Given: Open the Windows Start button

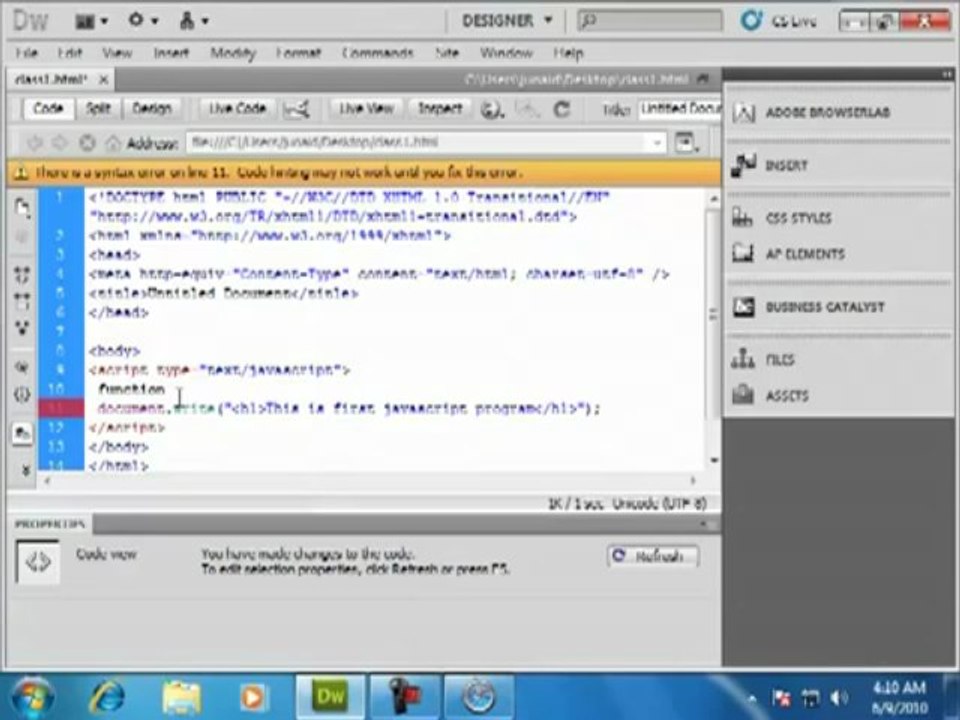Looking at the screenshot, I should click(x=33, y=697).
